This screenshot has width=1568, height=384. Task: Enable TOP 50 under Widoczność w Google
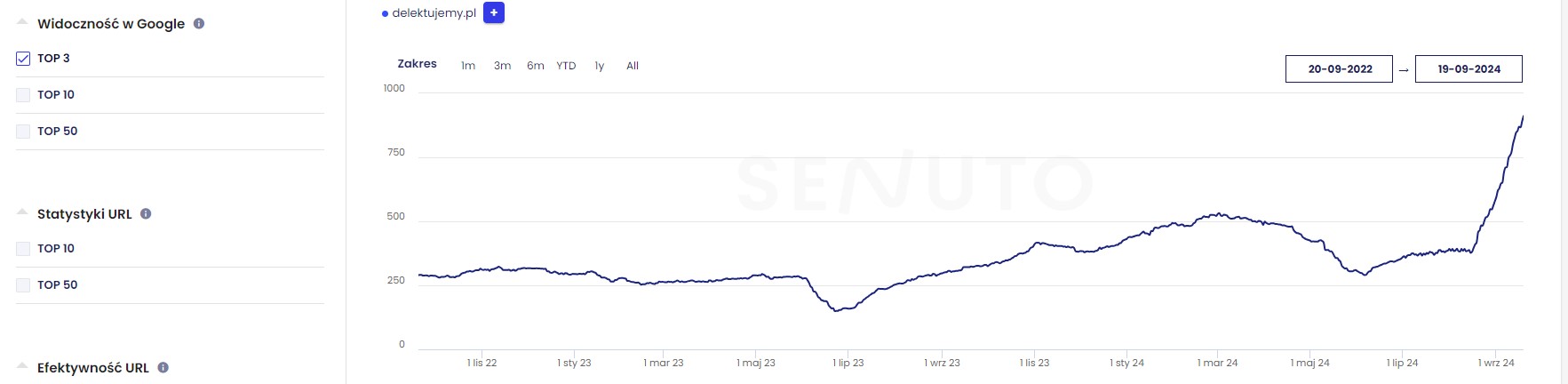[23, 132]
